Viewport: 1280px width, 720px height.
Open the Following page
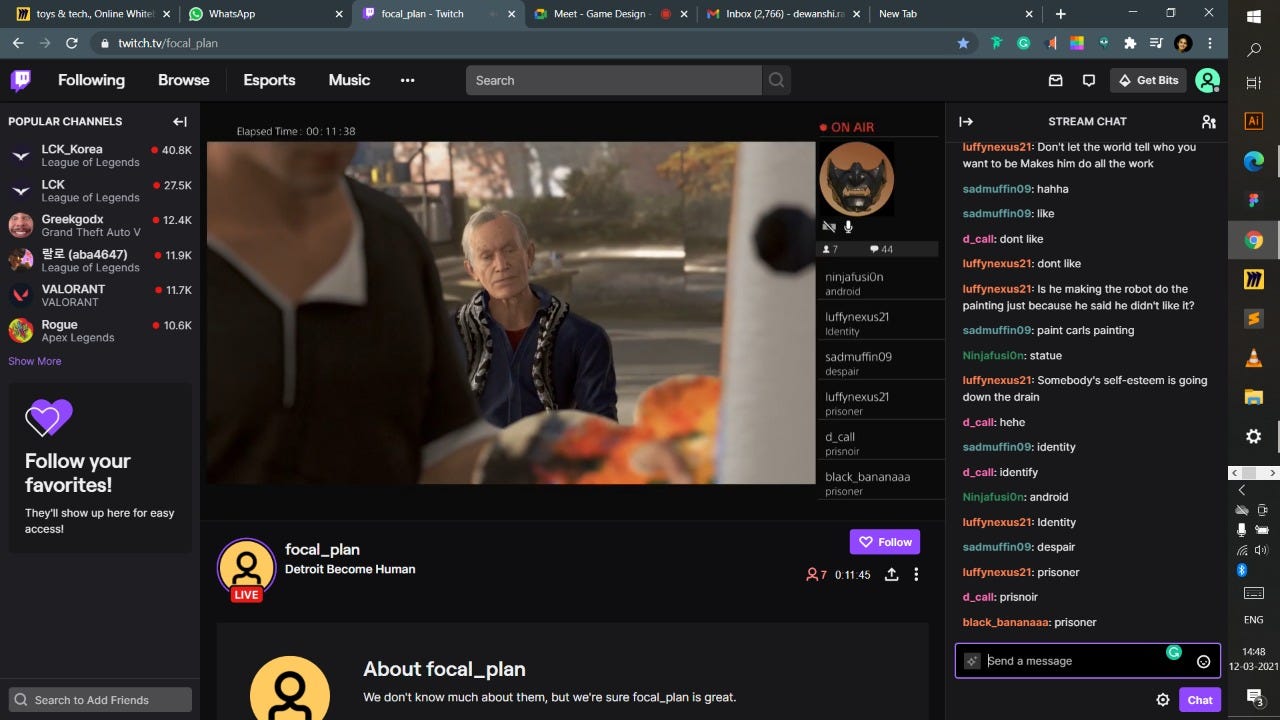click(91, 80)
